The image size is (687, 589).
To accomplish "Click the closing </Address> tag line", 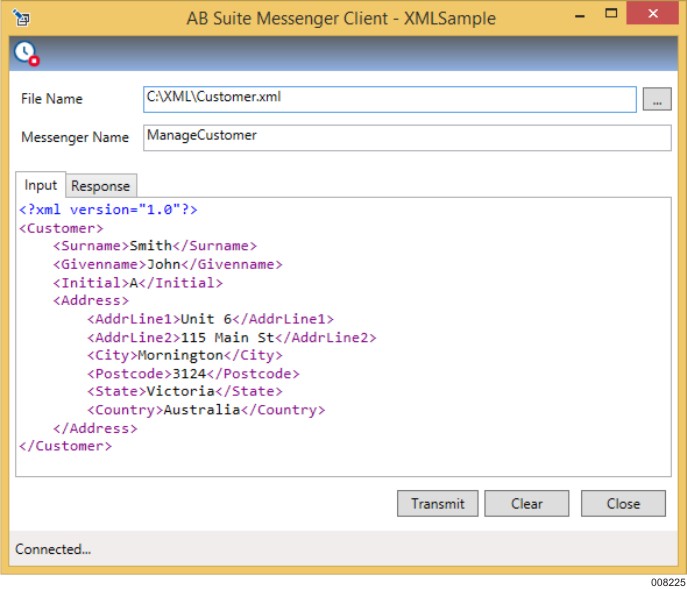I will (x=96, y=429).
